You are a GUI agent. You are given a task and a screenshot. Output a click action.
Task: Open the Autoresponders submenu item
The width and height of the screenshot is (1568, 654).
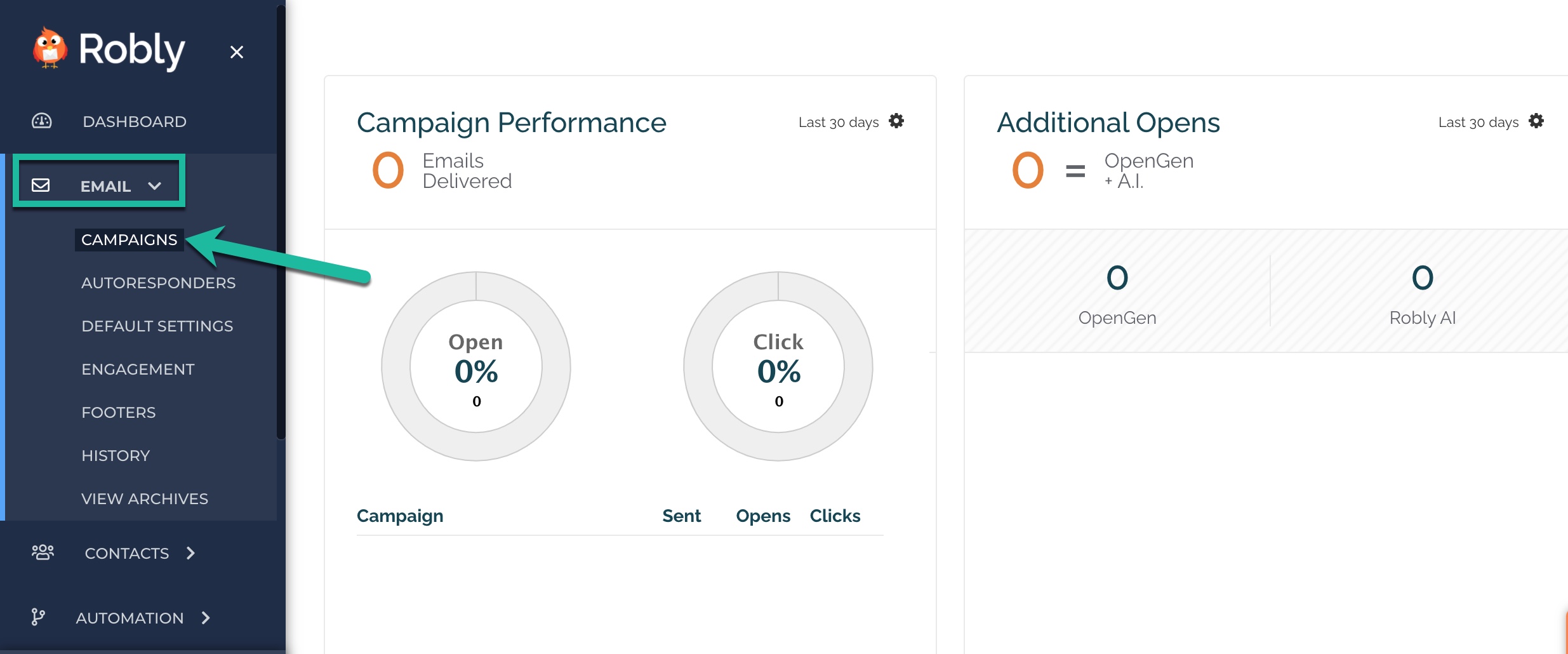159,283
